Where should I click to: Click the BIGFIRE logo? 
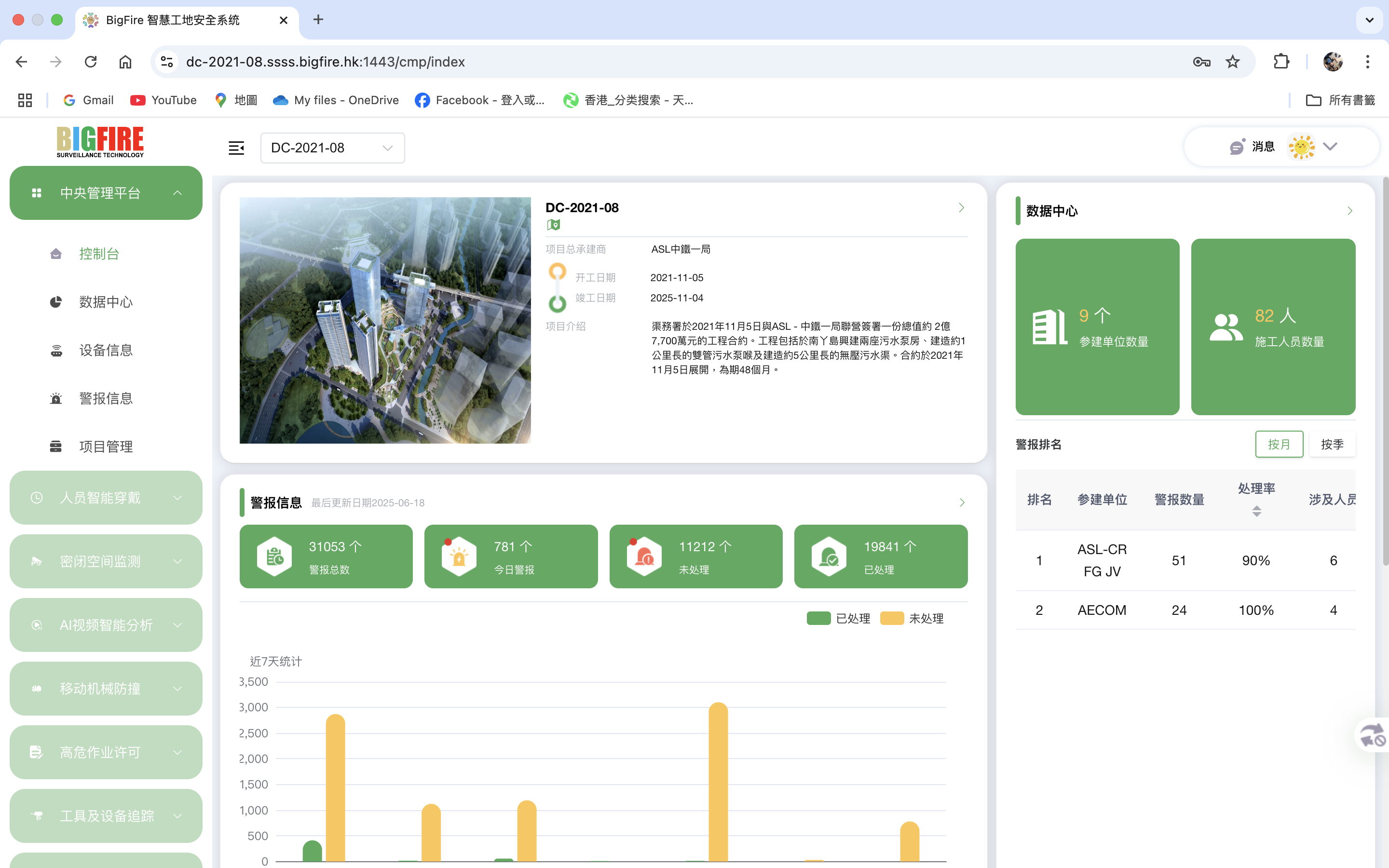coord(100,142)
